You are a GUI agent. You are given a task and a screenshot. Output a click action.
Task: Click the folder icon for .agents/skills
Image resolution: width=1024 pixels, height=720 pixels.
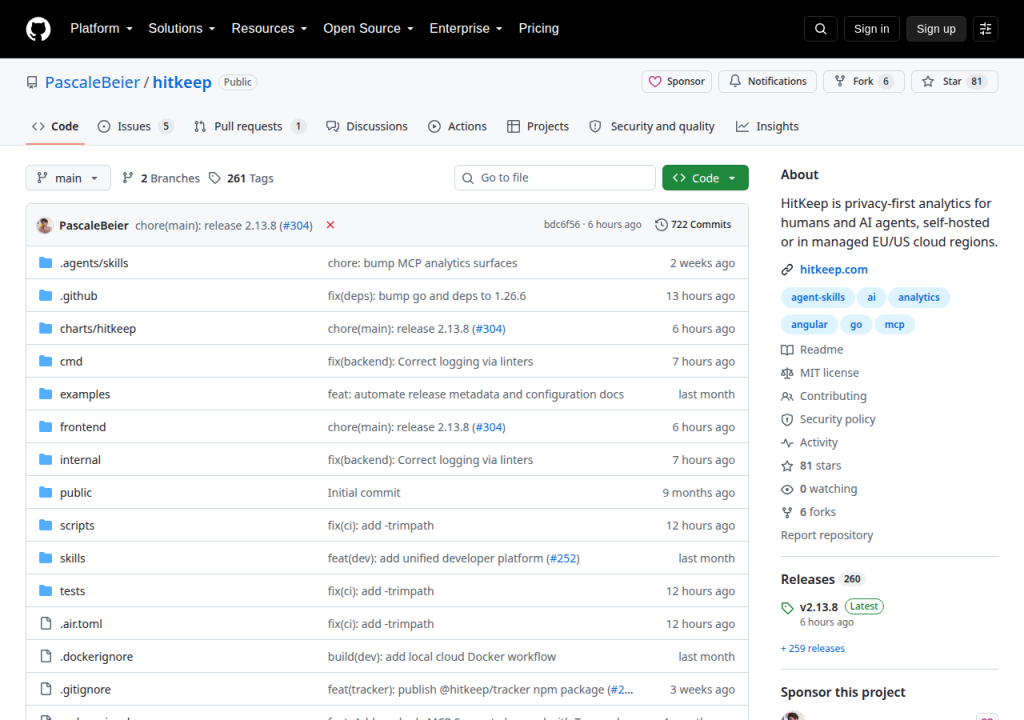tap(45, 263)
